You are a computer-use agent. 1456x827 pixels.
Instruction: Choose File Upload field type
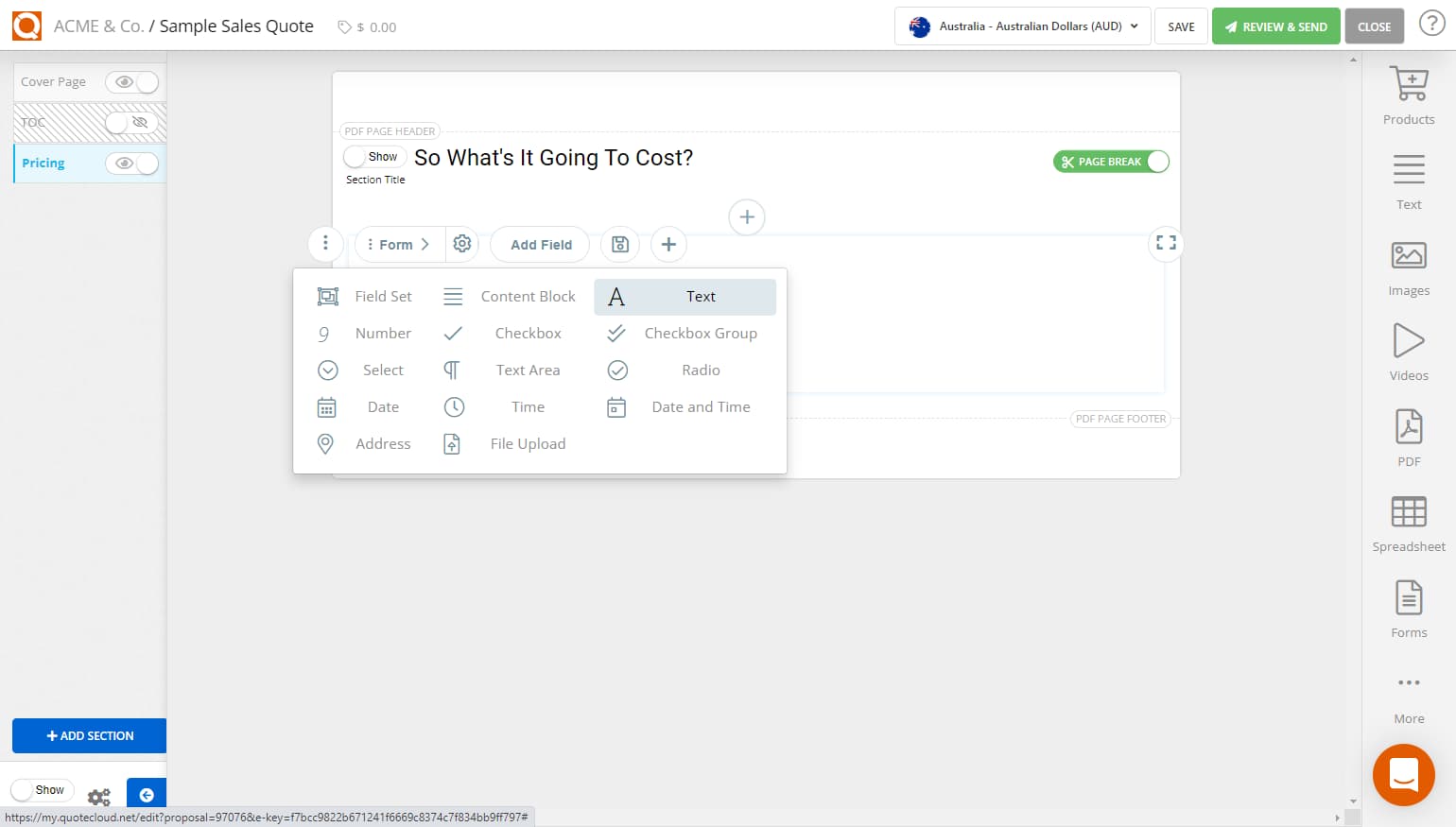(x=528, y=443)
